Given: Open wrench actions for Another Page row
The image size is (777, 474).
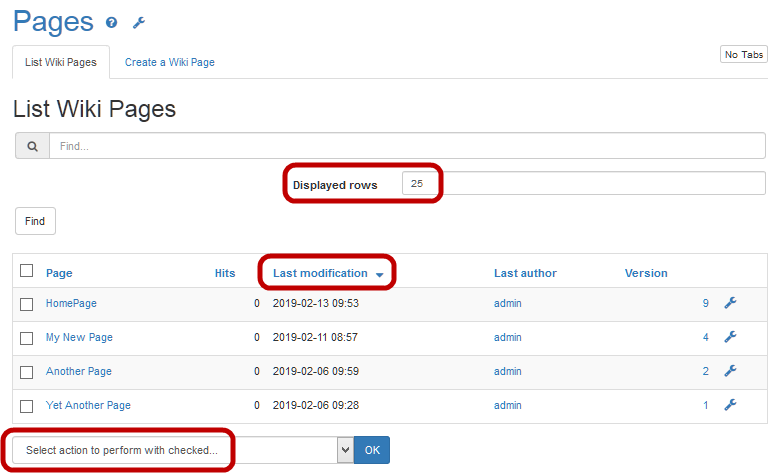Looking at the screenshot, I should pos(730,371).
